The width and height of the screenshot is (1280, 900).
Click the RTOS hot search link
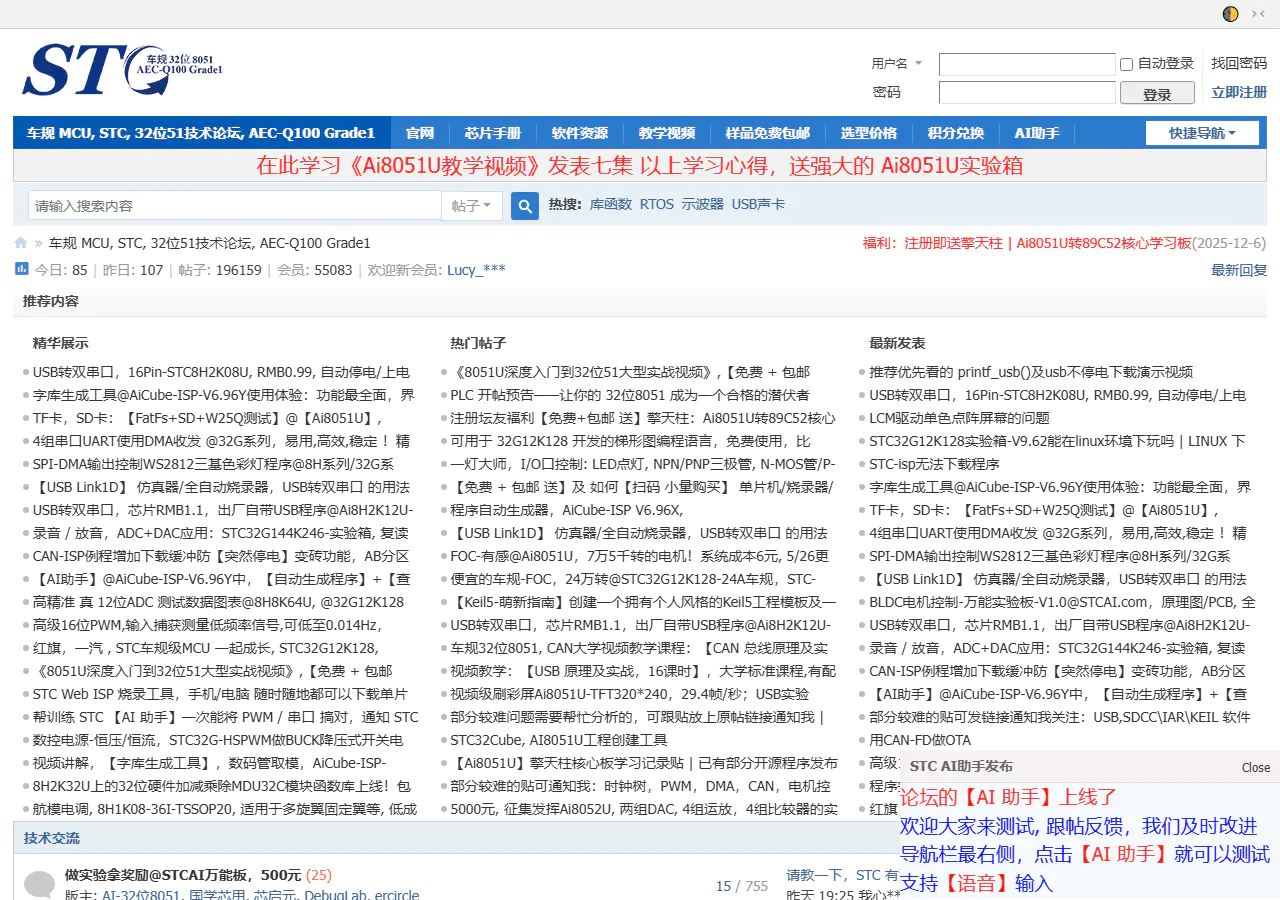pyautogui.click(x=657, y=204)
